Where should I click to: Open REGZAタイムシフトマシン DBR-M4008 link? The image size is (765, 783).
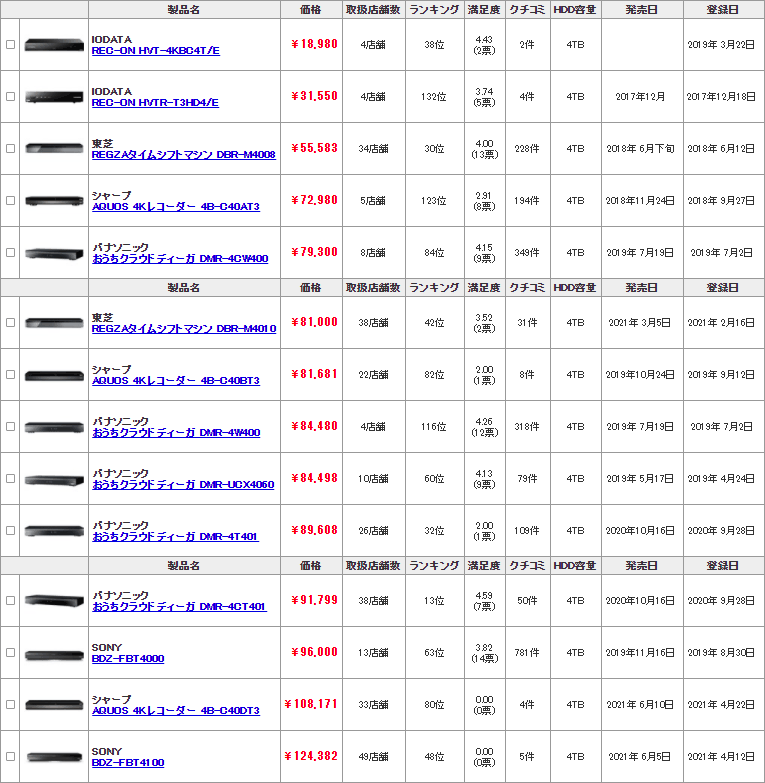tap(183, 154)
